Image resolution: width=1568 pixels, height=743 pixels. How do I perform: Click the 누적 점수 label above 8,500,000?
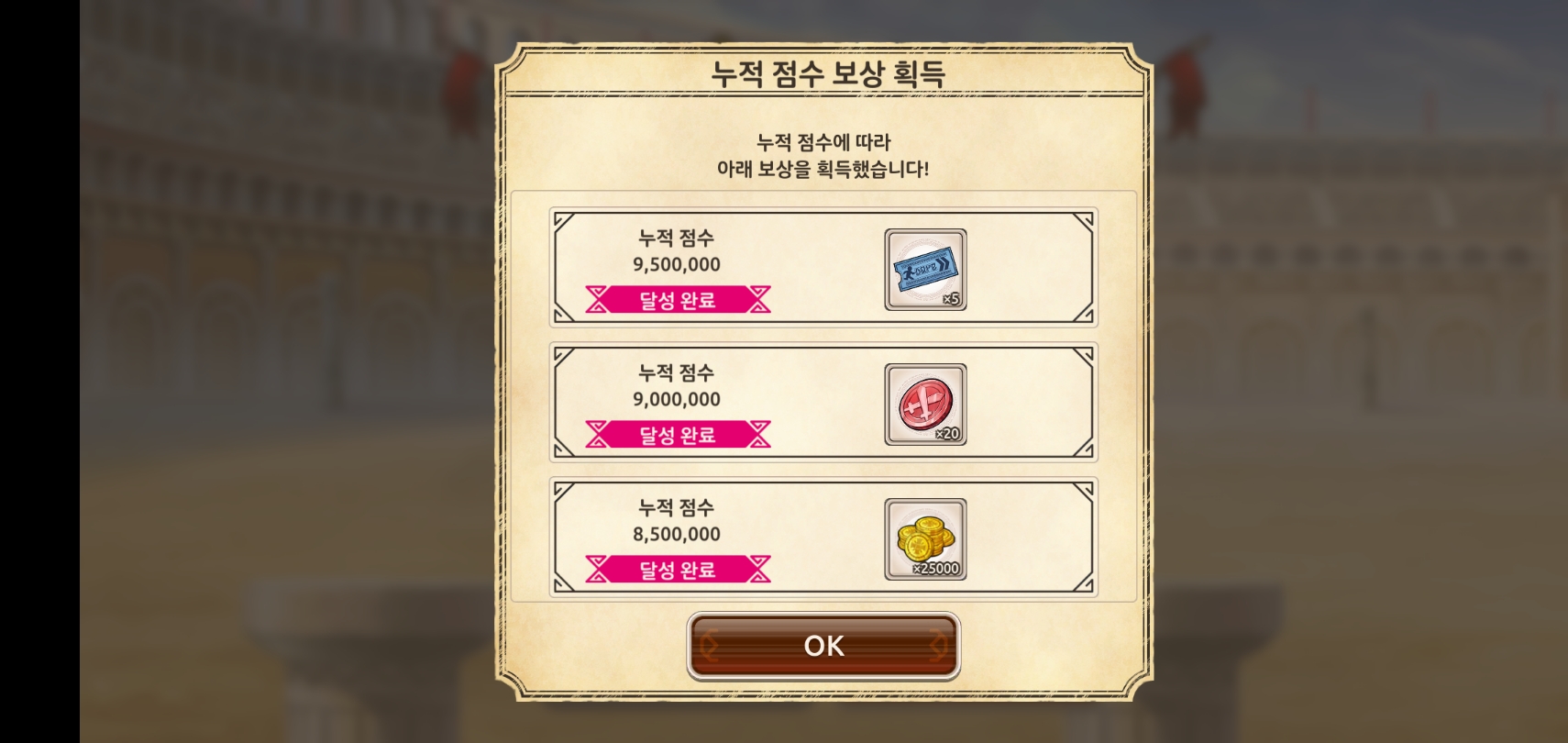pyautogui.click(x=677, y=508)
